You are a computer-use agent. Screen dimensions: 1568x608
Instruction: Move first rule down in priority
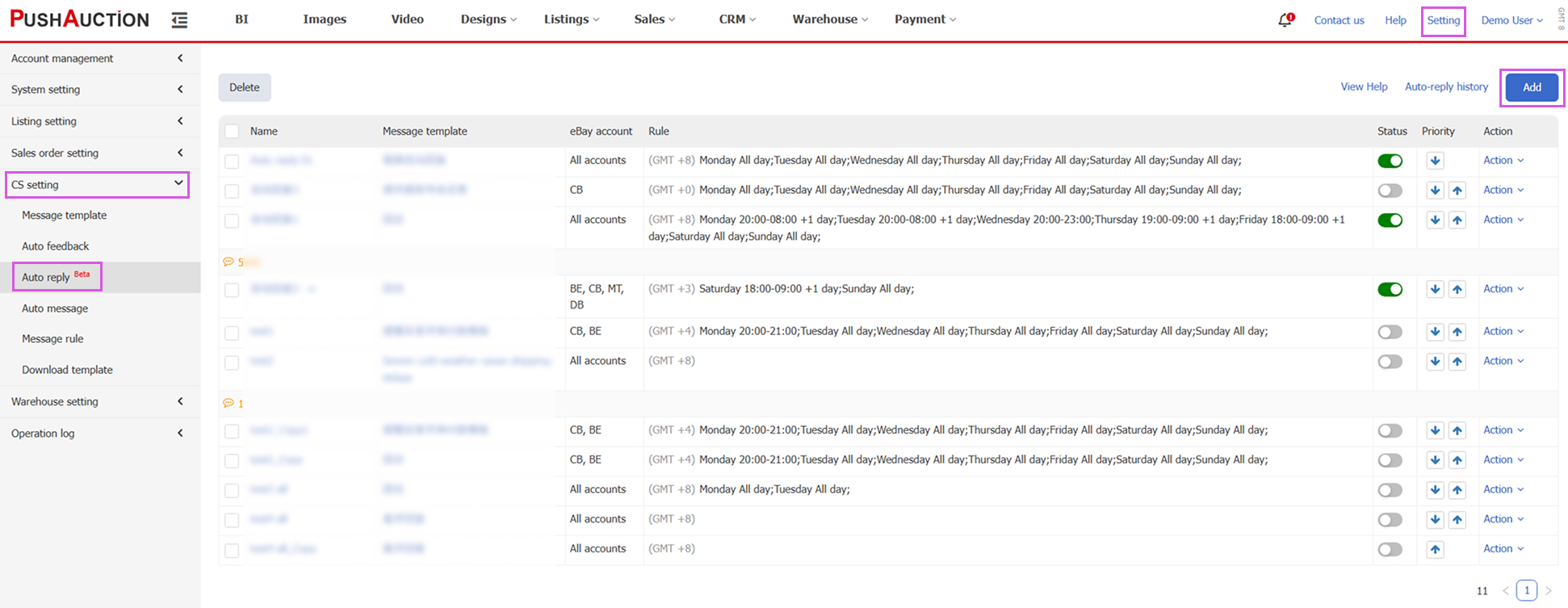(x=1434, y=161)
